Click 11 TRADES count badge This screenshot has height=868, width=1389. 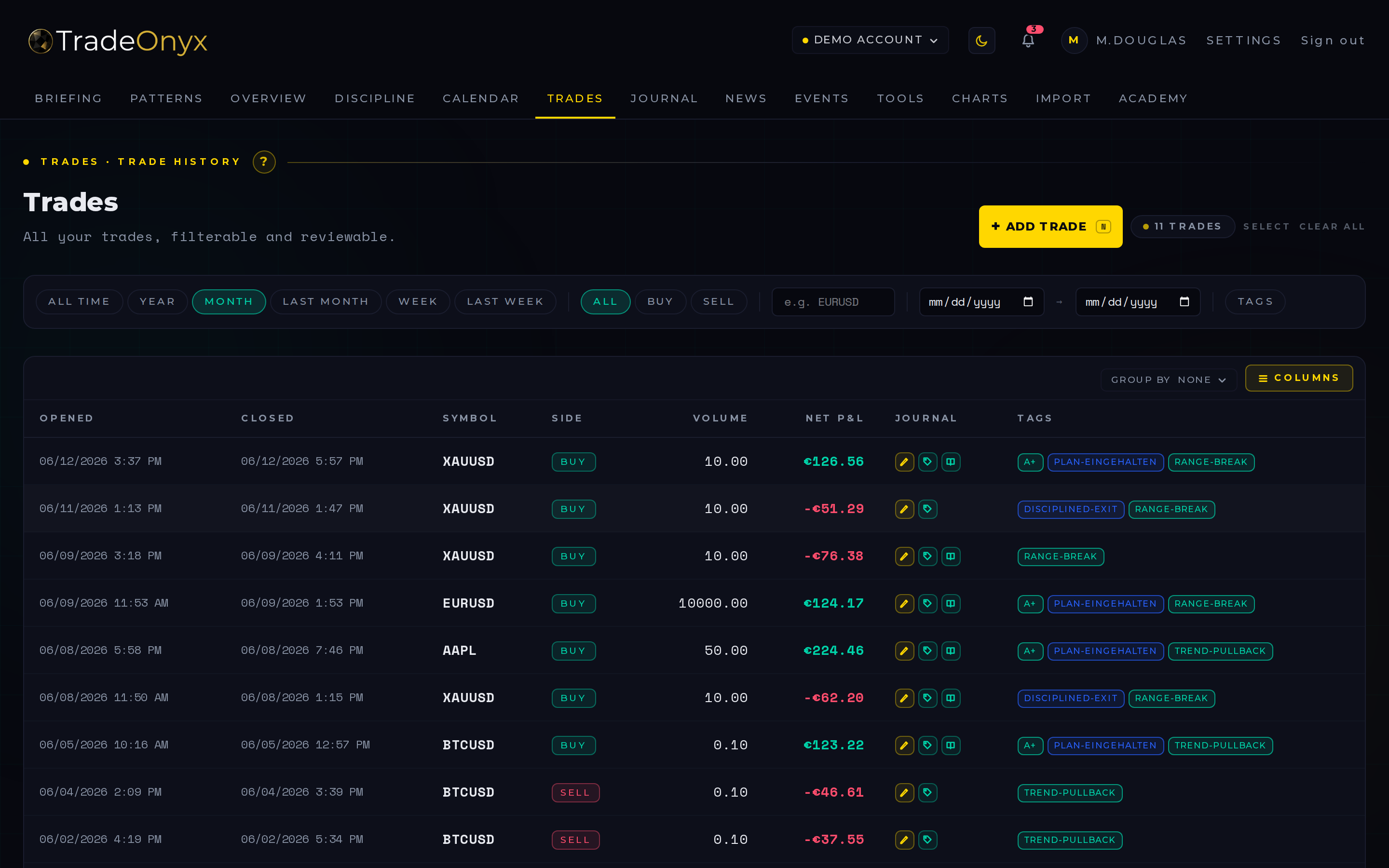pyautogui.click(x=1183, y=227)
